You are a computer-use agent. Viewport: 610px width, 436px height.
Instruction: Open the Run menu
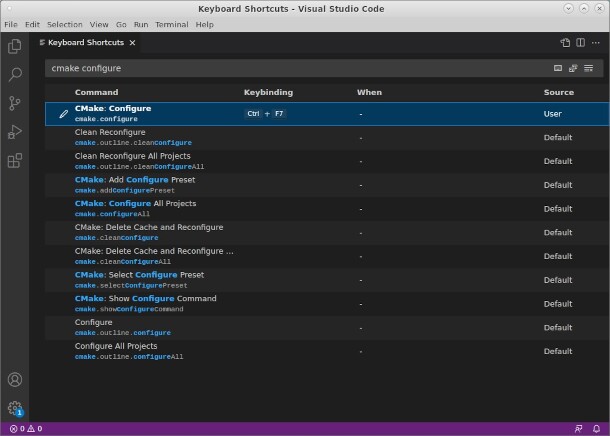point(141,25)
